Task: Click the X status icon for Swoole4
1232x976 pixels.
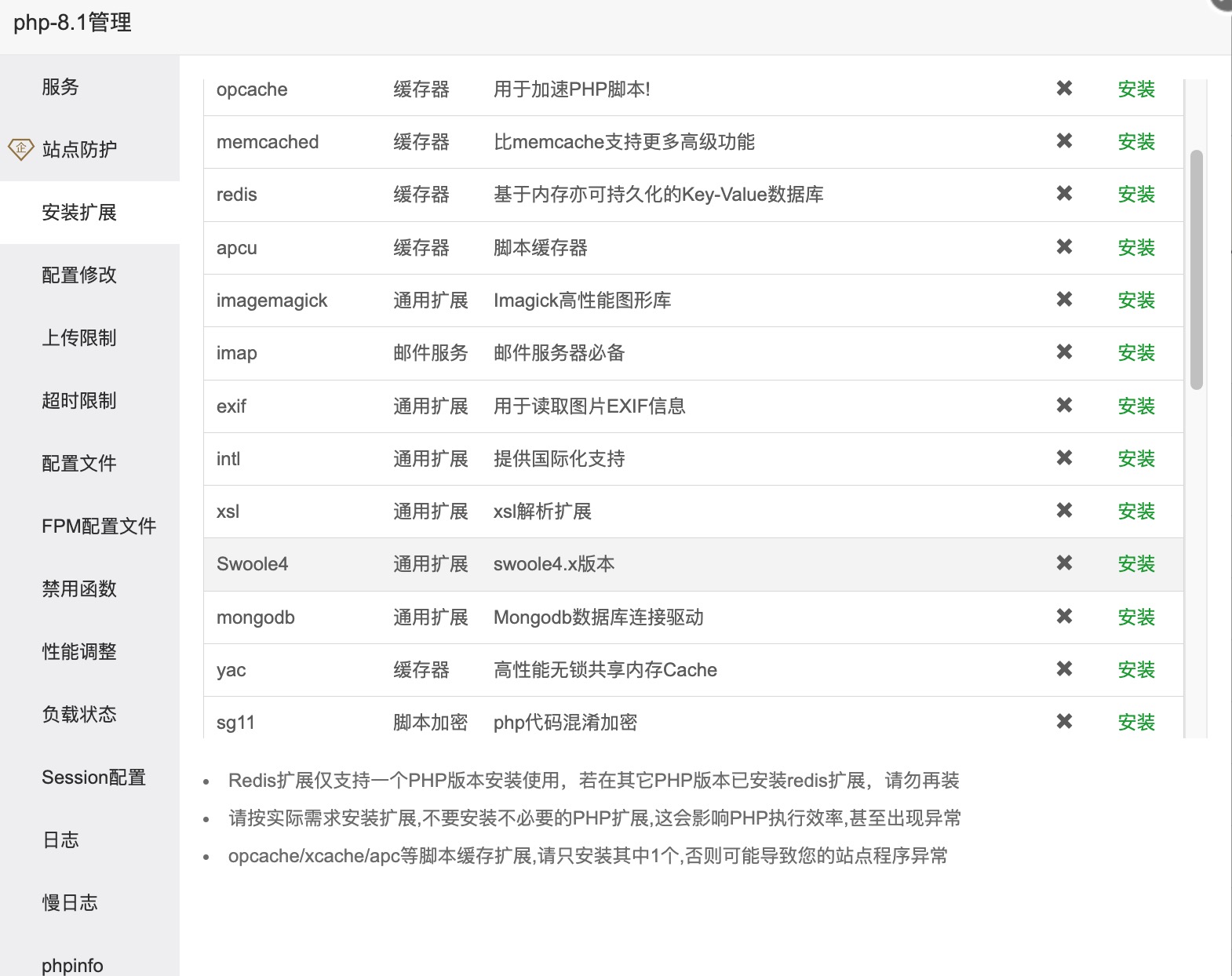Action: [x=1064, y=563]
